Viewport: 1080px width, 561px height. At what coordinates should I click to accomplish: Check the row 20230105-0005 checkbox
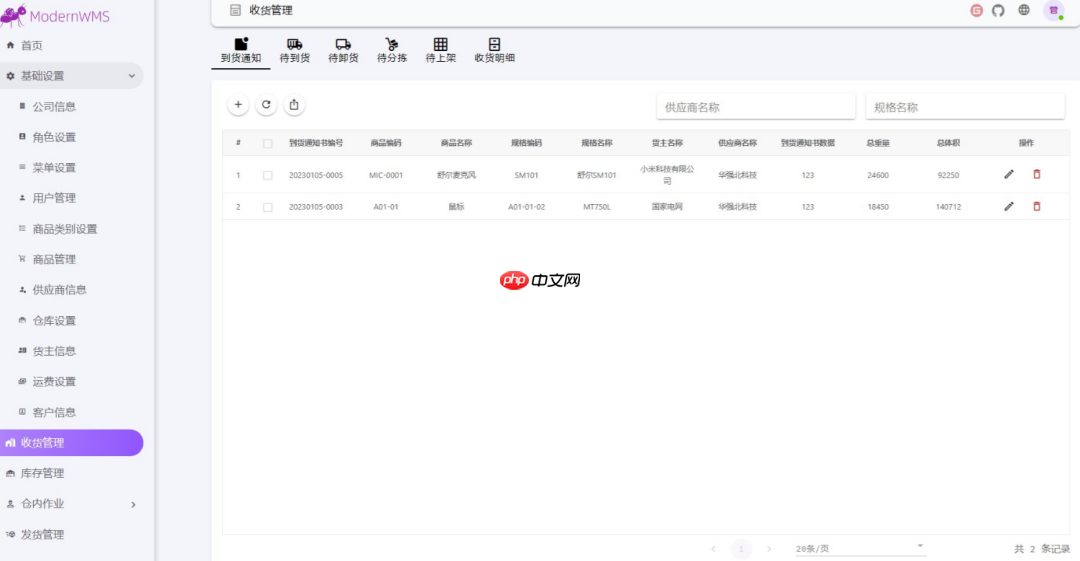(267, 175)
